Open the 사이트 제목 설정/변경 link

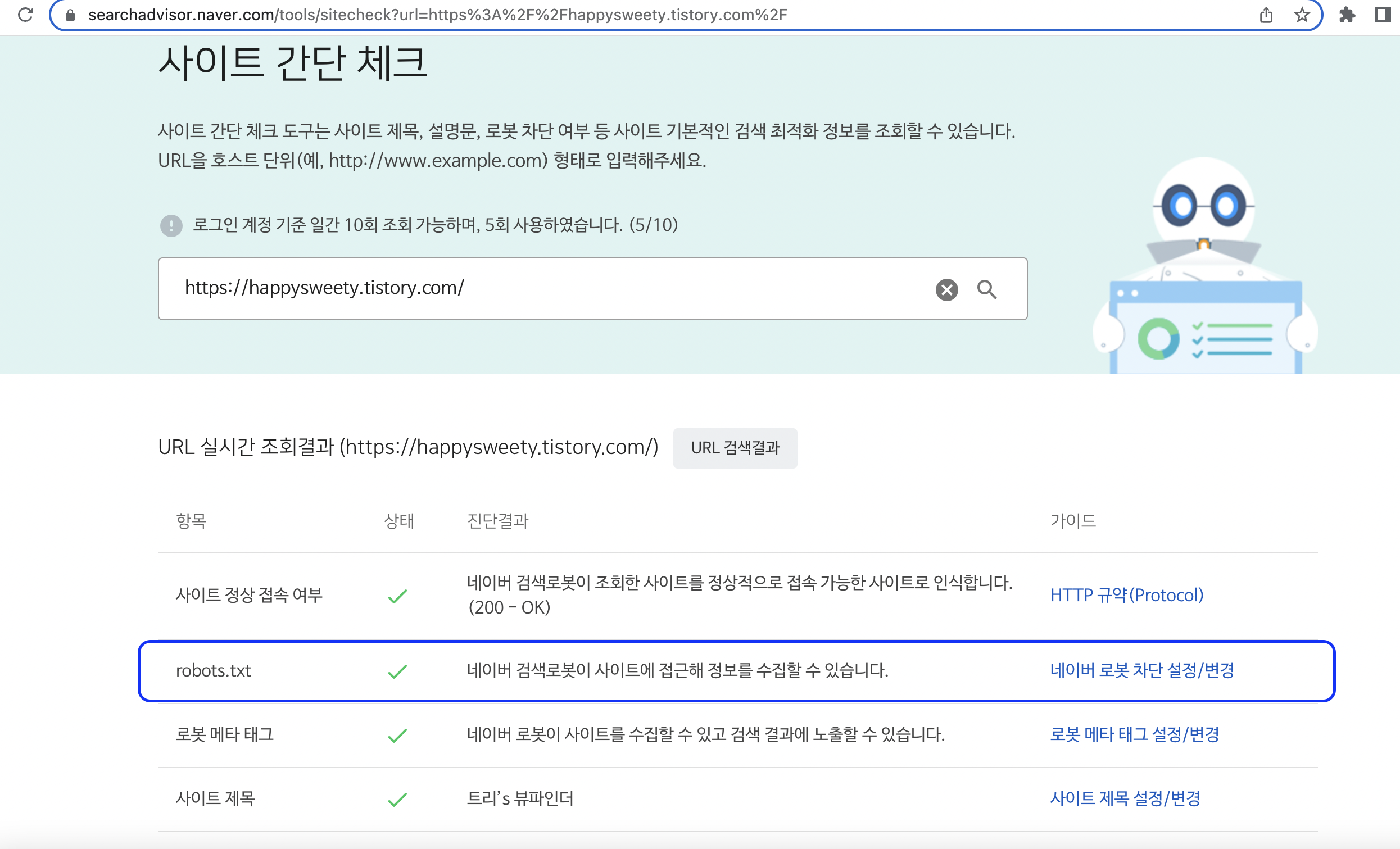(1125, 799)
